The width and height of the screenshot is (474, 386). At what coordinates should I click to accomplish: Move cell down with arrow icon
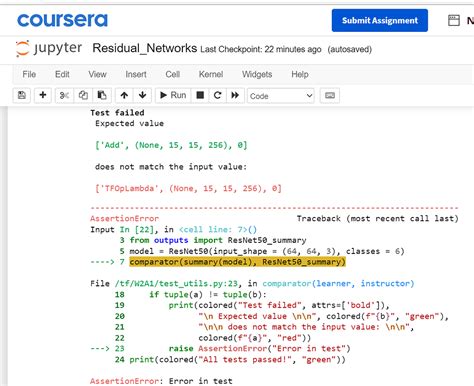143,95
